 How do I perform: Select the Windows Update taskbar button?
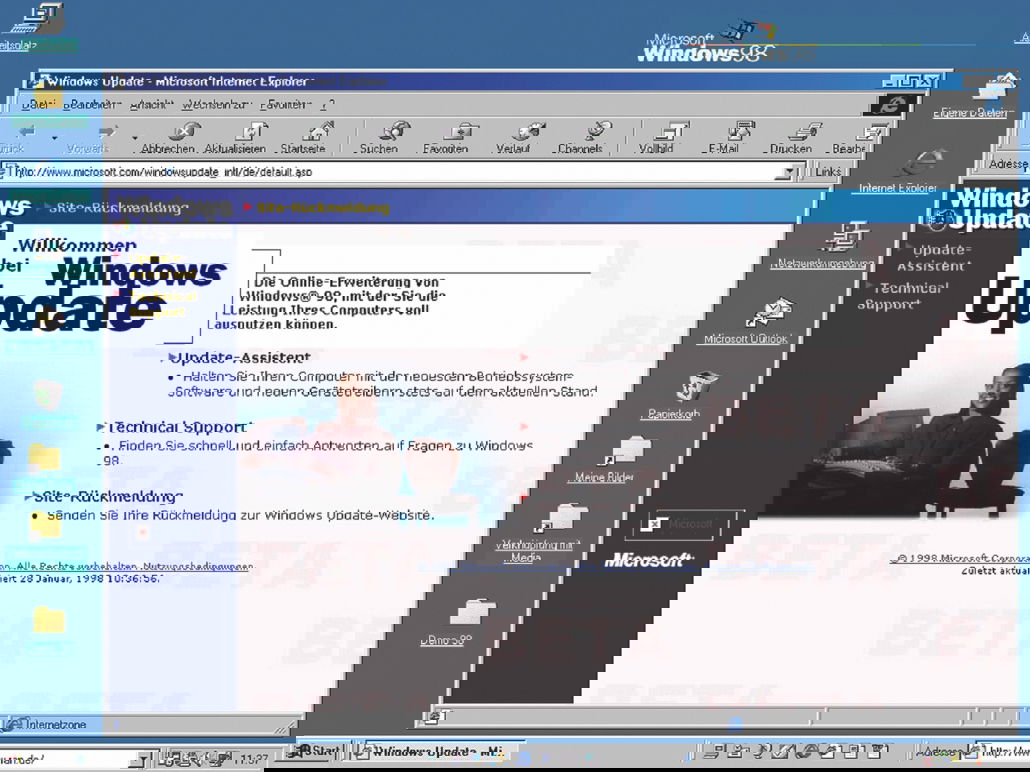pos(437,752)
